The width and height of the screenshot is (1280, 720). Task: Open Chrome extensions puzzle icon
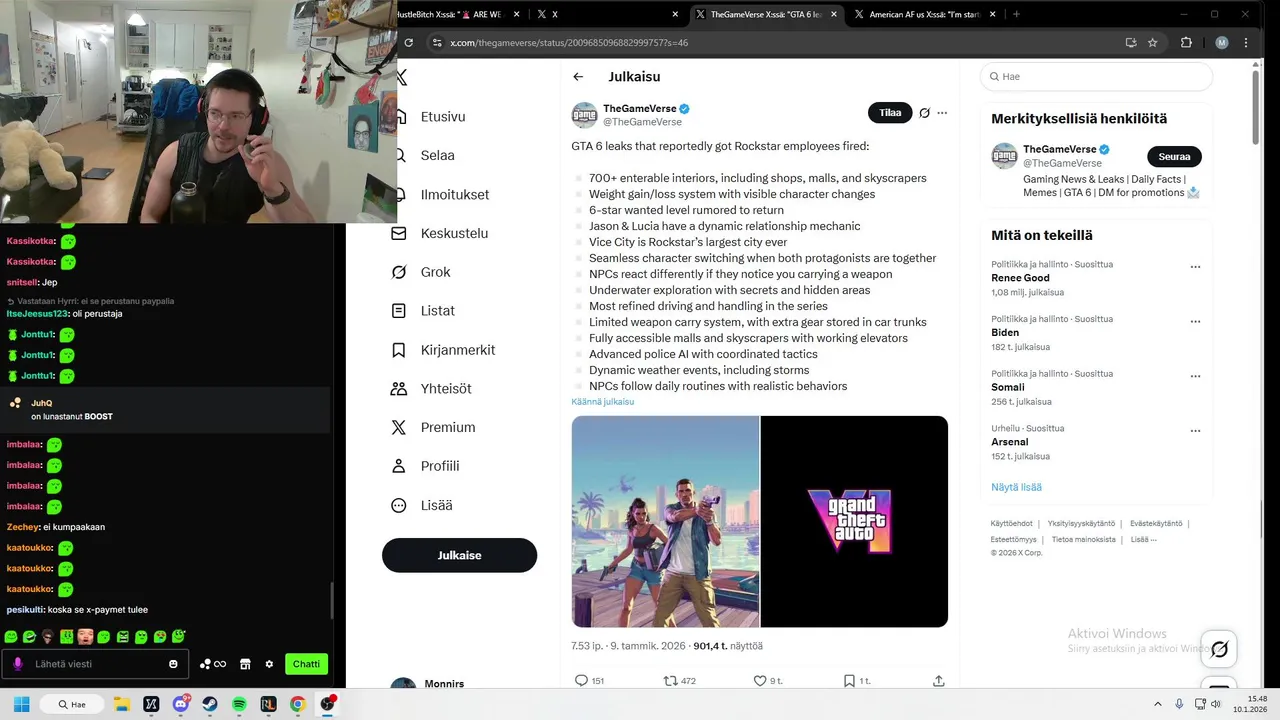point(1186,43)
